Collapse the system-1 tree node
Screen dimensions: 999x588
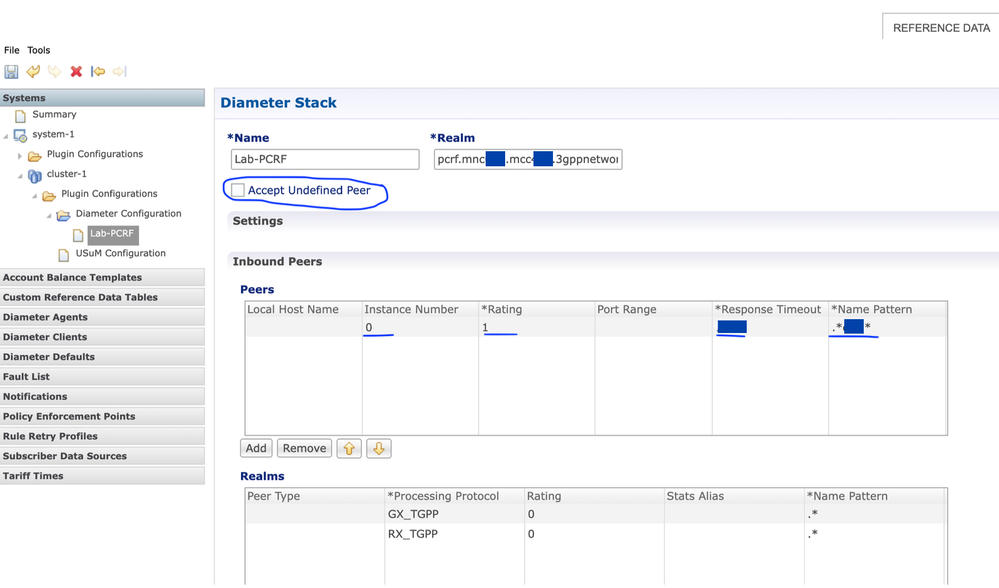point(6,136)
